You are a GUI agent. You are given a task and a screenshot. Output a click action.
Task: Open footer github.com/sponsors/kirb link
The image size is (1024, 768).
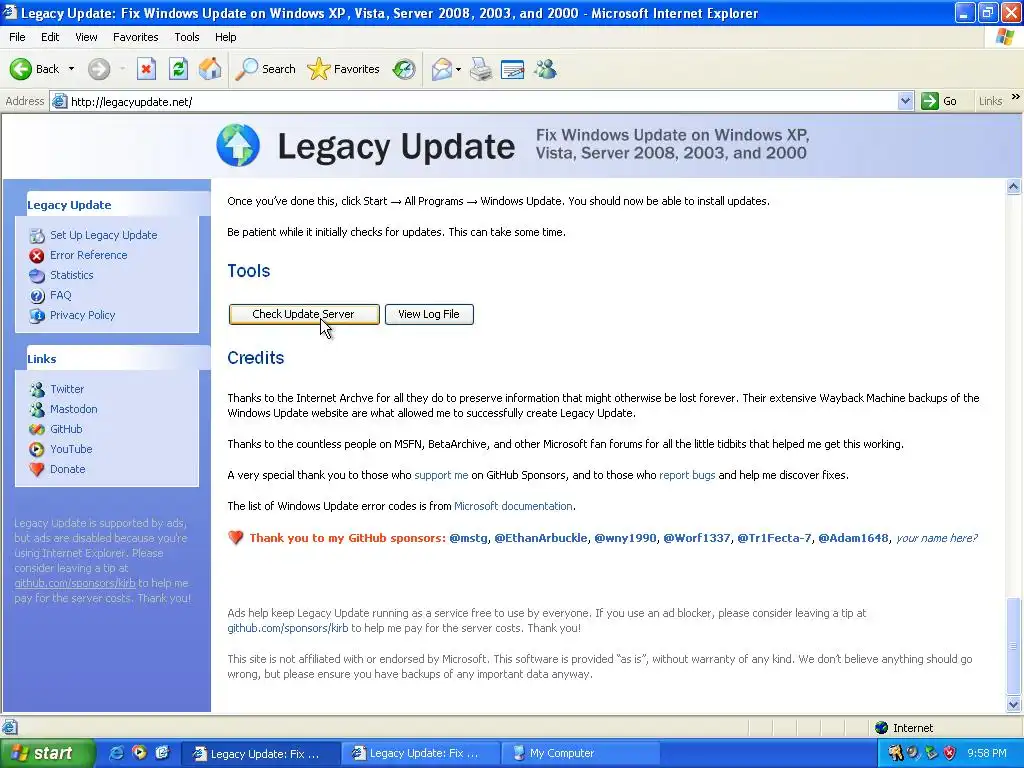pos(287,628)
